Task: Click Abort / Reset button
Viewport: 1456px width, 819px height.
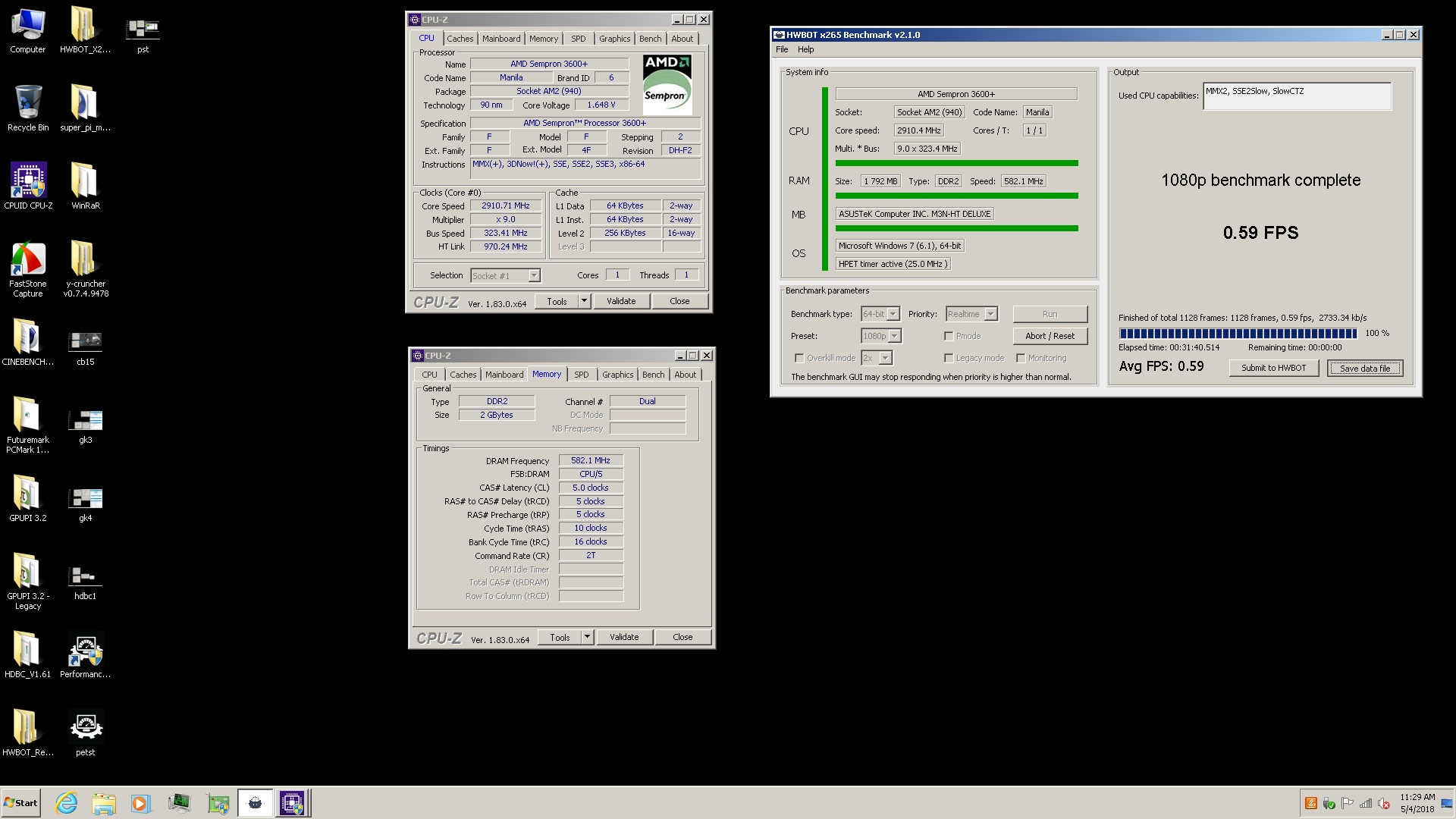Action: pos(1050,336)
